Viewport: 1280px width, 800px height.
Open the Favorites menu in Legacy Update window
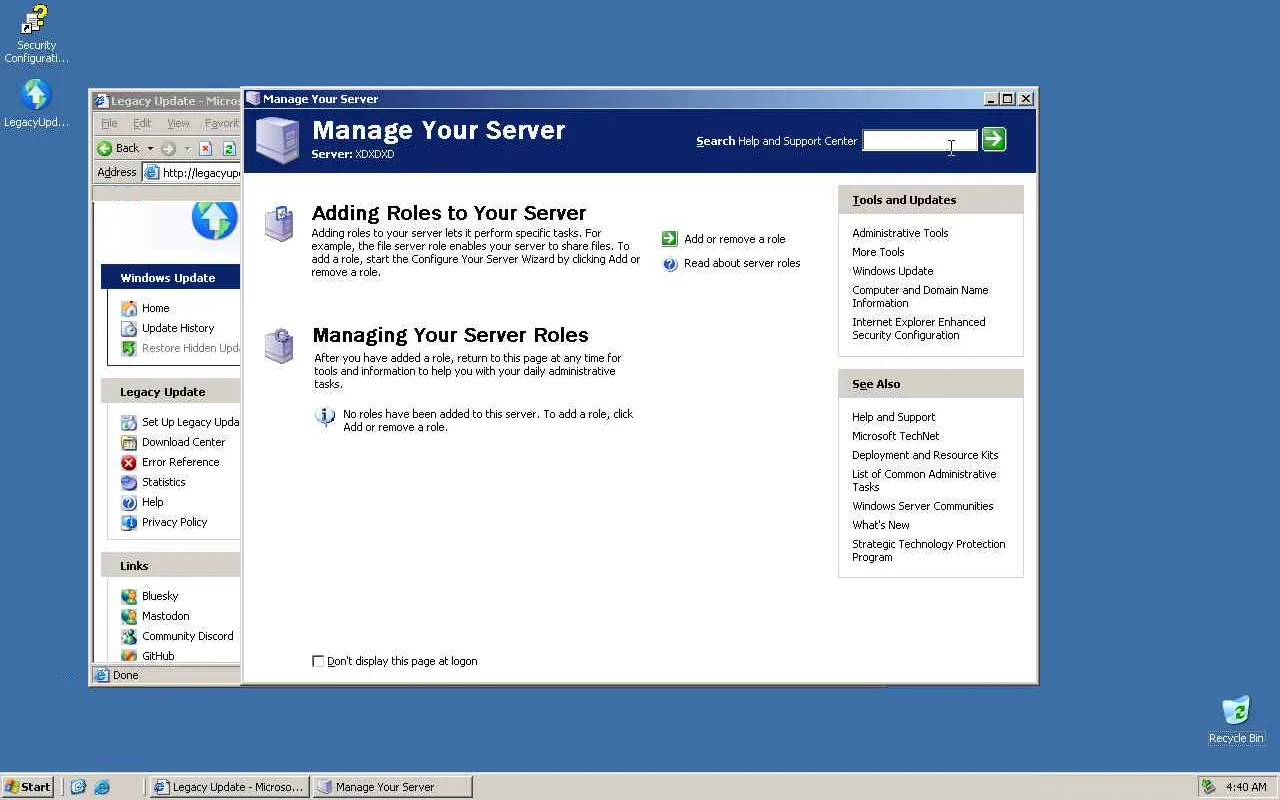click(221, 123)
